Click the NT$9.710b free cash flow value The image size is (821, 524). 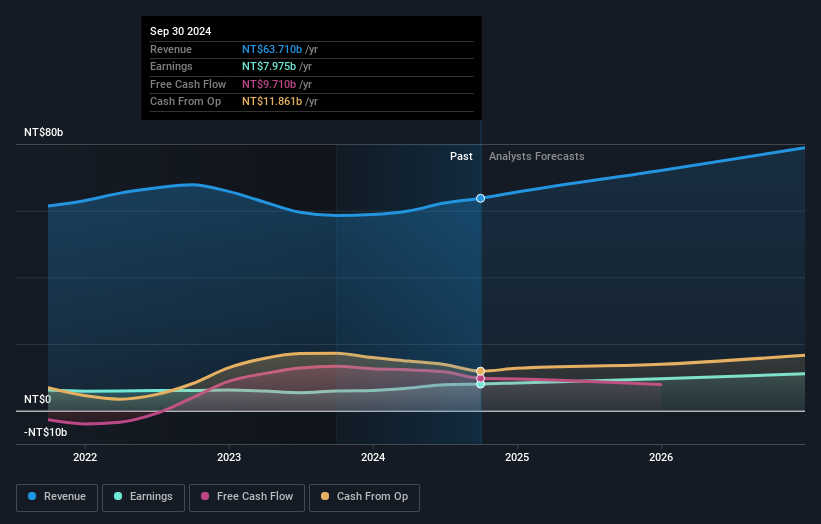[269, 84]
